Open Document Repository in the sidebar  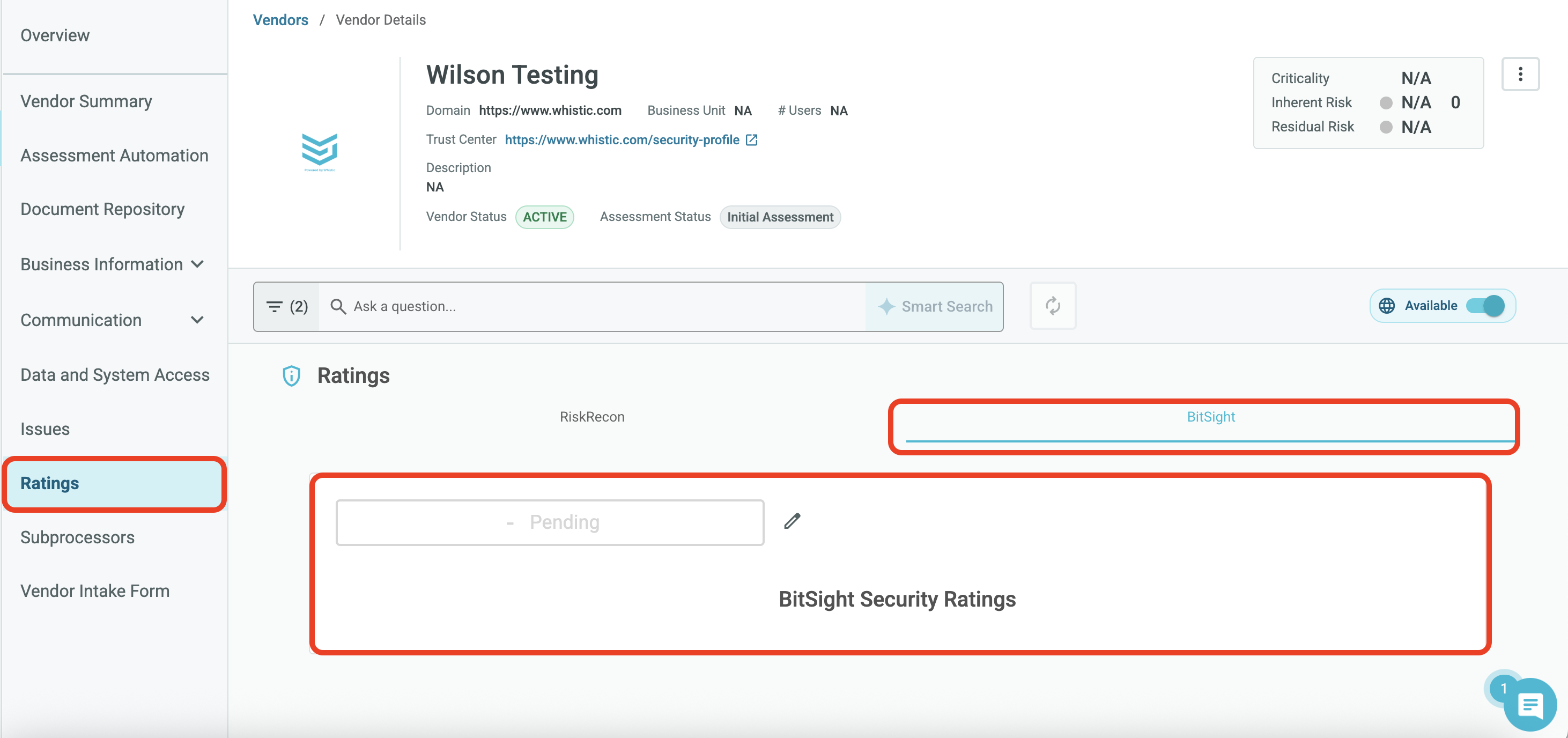click(x=102, y=209)
